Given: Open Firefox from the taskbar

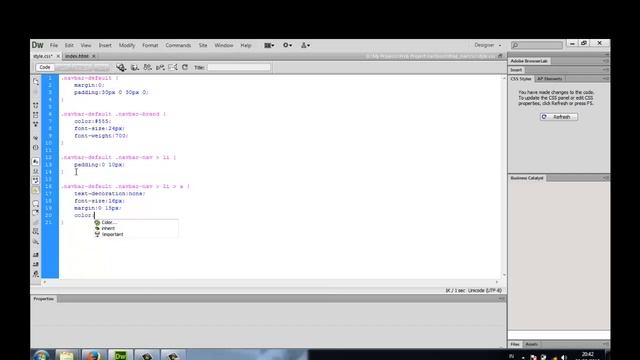Looking at the screenshot, I should (x=93, y=356).
